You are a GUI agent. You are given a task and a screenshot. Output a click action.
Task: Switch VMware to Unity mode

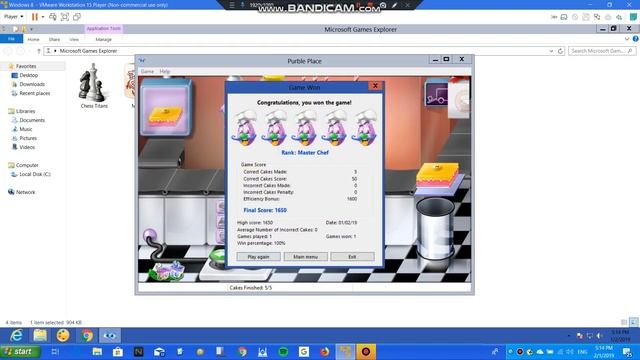pyautogui.click(x=77, y=17)
